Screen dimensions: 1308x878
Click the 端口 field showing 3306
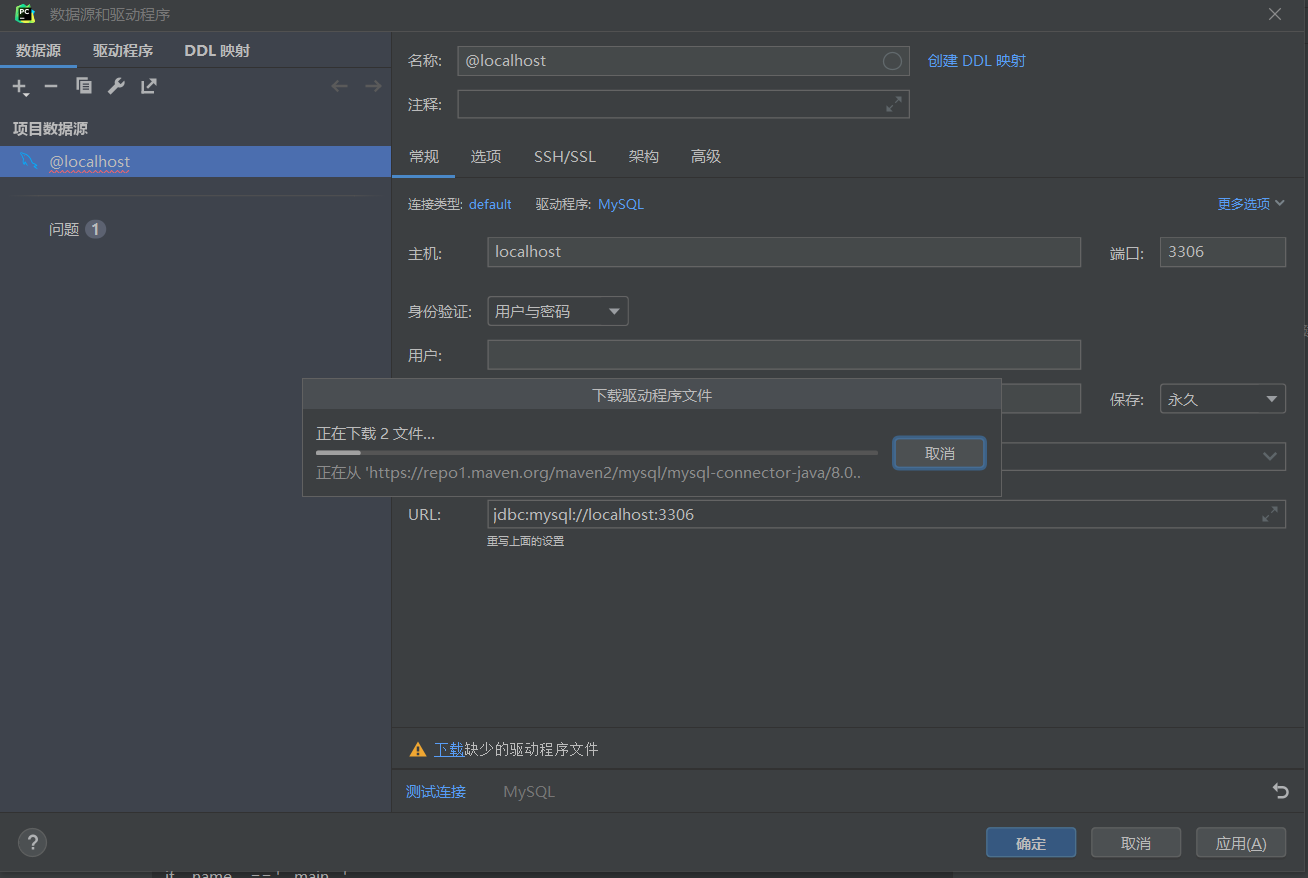(x=1223, y=252)
